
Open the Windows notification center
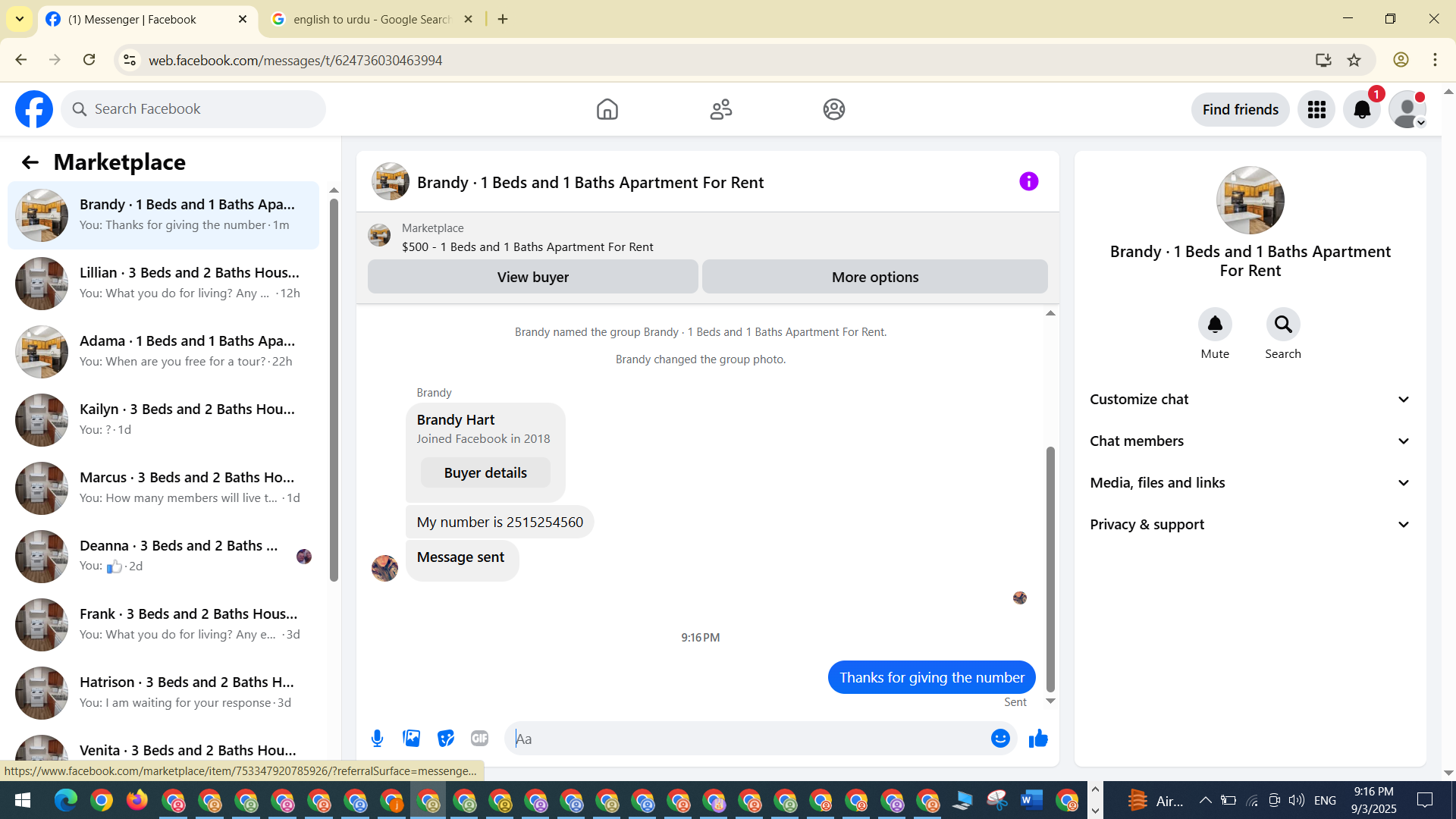(x=1425, y=800)
